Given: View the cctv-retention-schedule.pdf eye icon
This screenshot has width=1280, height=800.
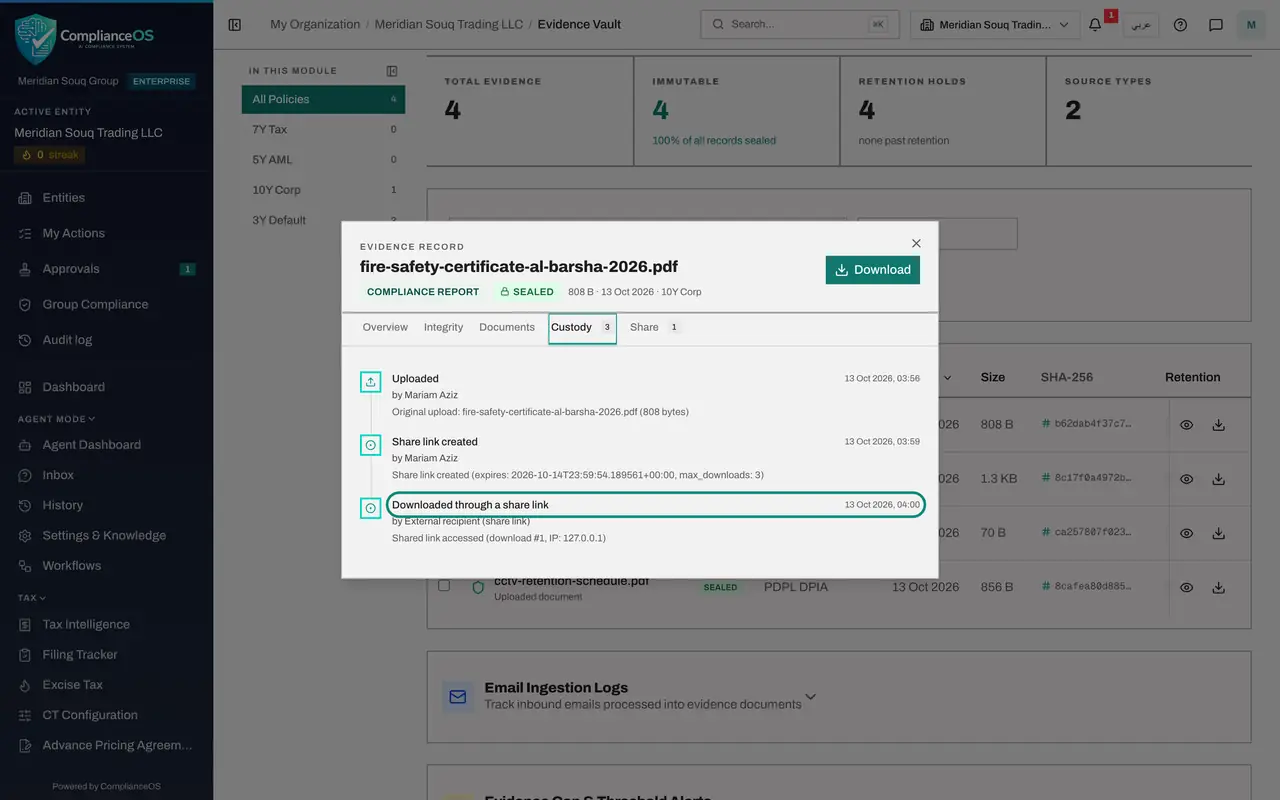Looking at the screenshot, I should point(1186,588).
